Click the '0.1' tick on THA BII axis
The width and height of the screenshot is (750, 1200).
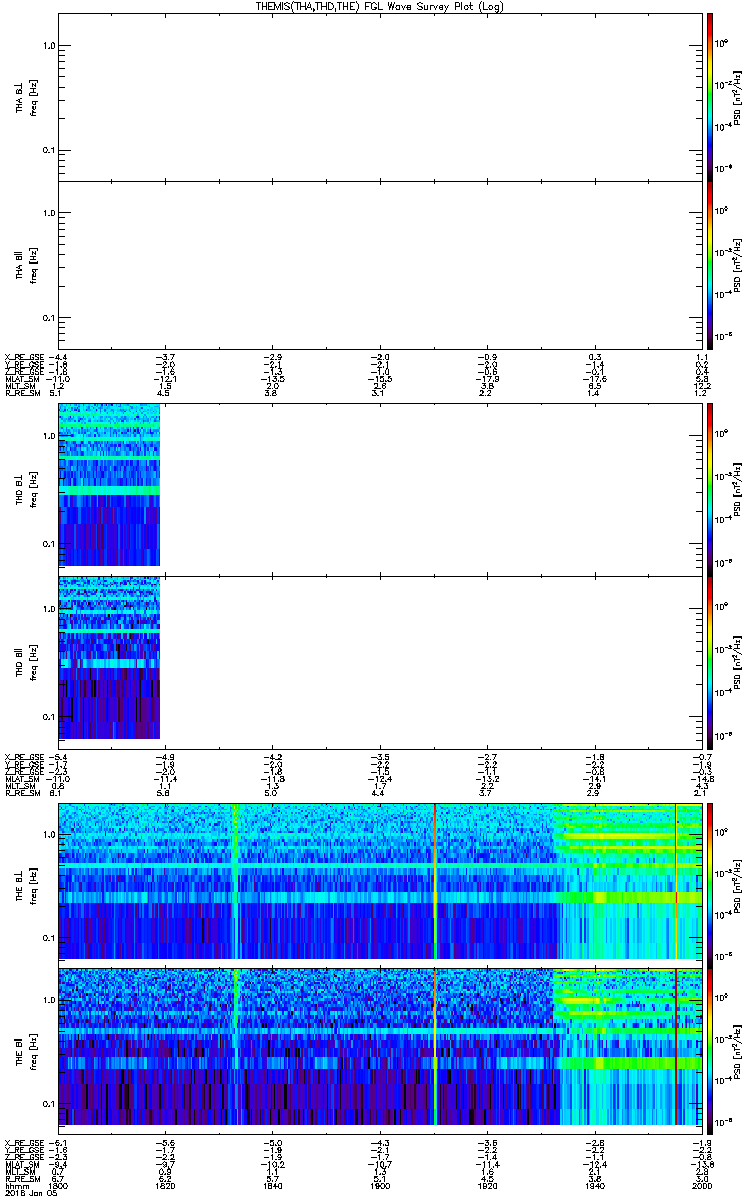pos(48,318)
